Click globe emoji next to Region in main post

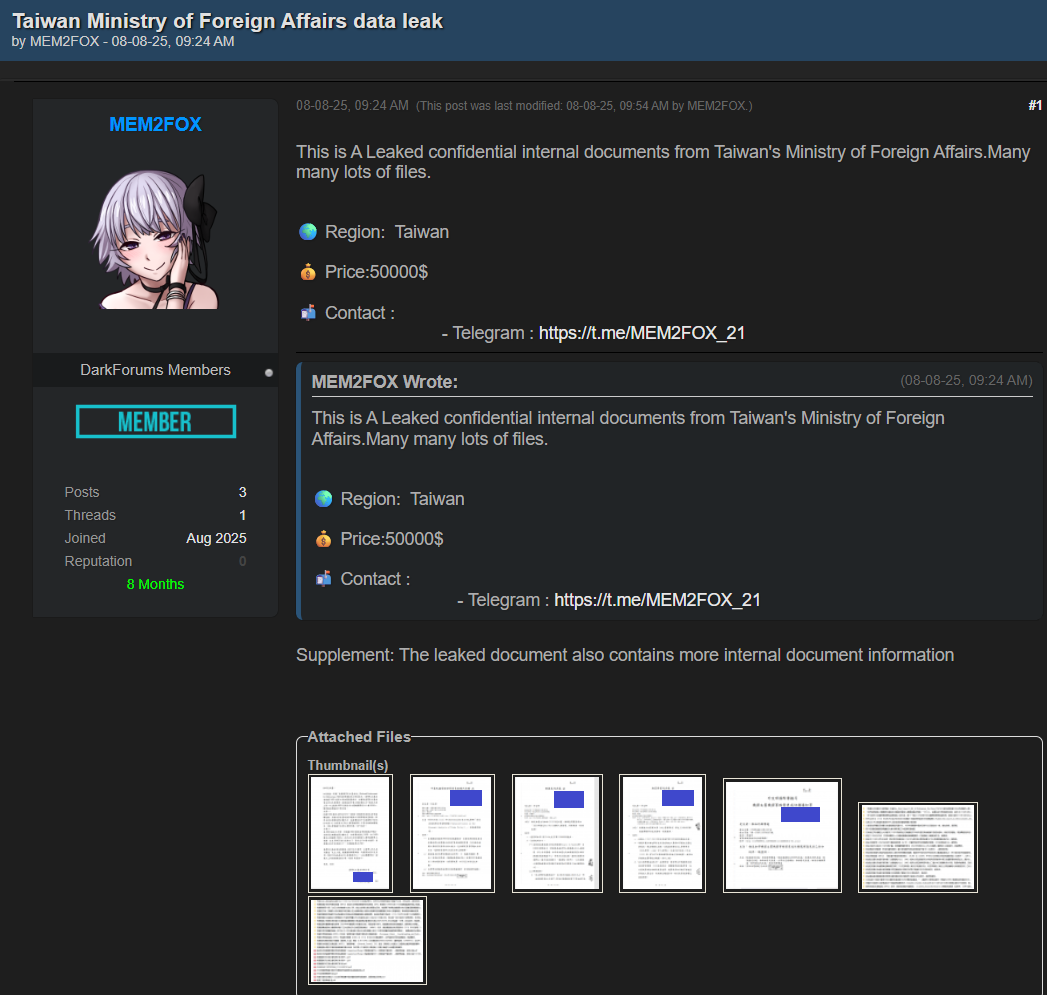308,232
